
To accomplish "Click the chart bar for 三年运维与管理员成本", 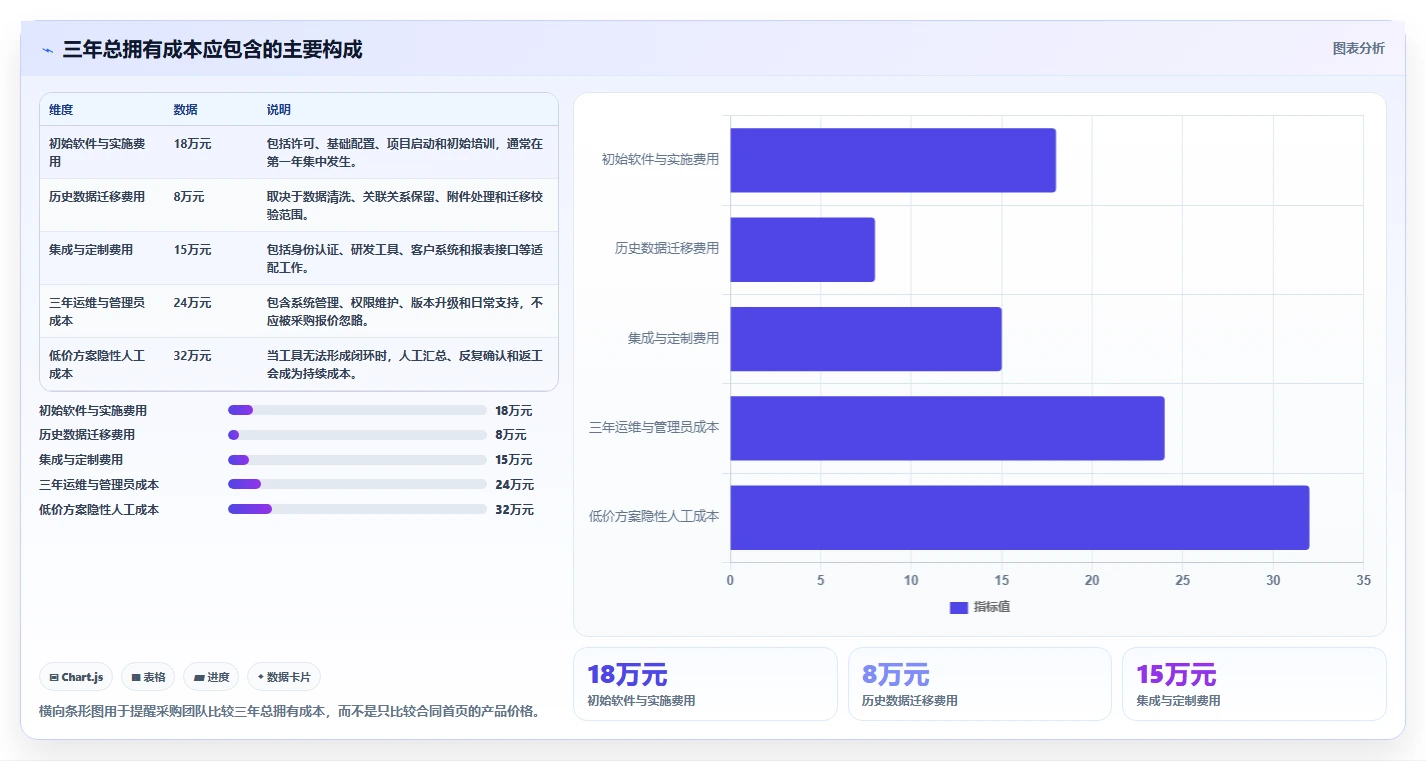I will click(947, 428).
